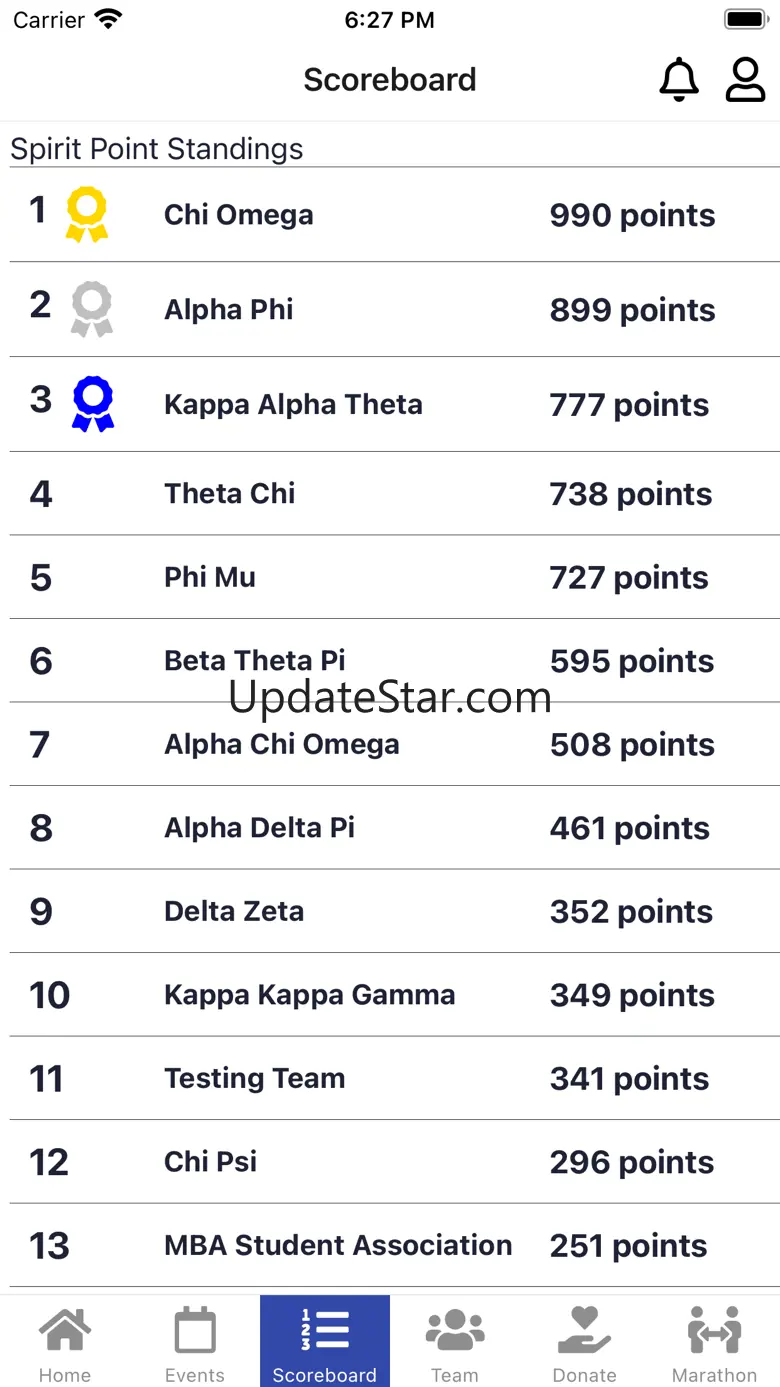Open the Kappa Alpha Theta entry
This screenshot has width=780, height=1387.
point(395,404)
